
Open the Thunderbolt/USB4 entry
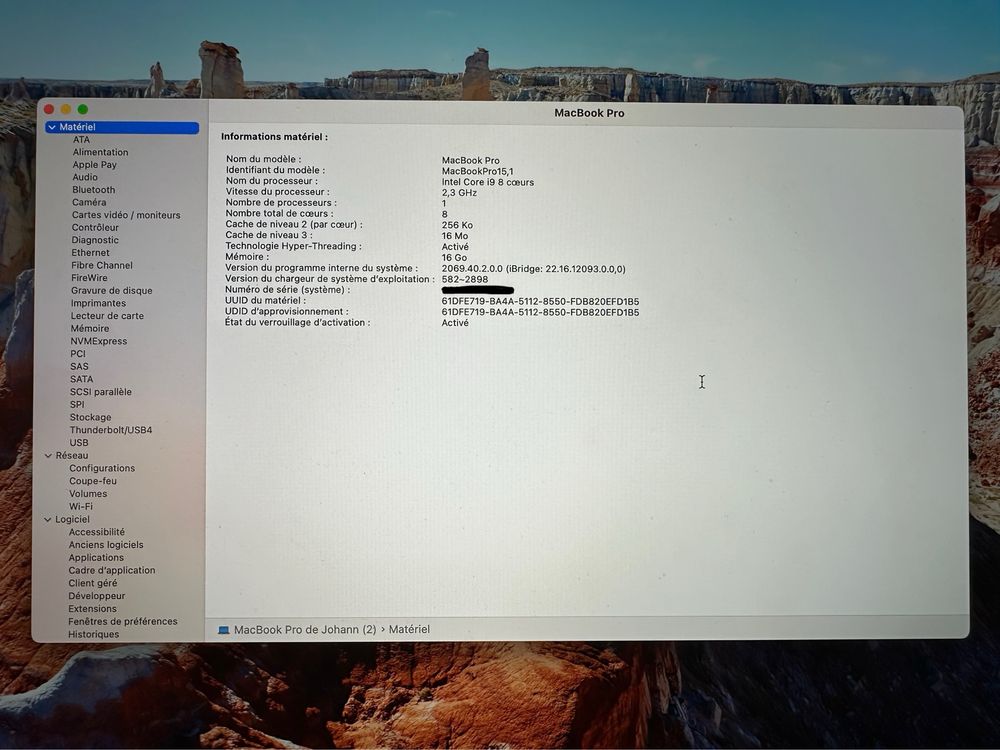click(111, 430)
